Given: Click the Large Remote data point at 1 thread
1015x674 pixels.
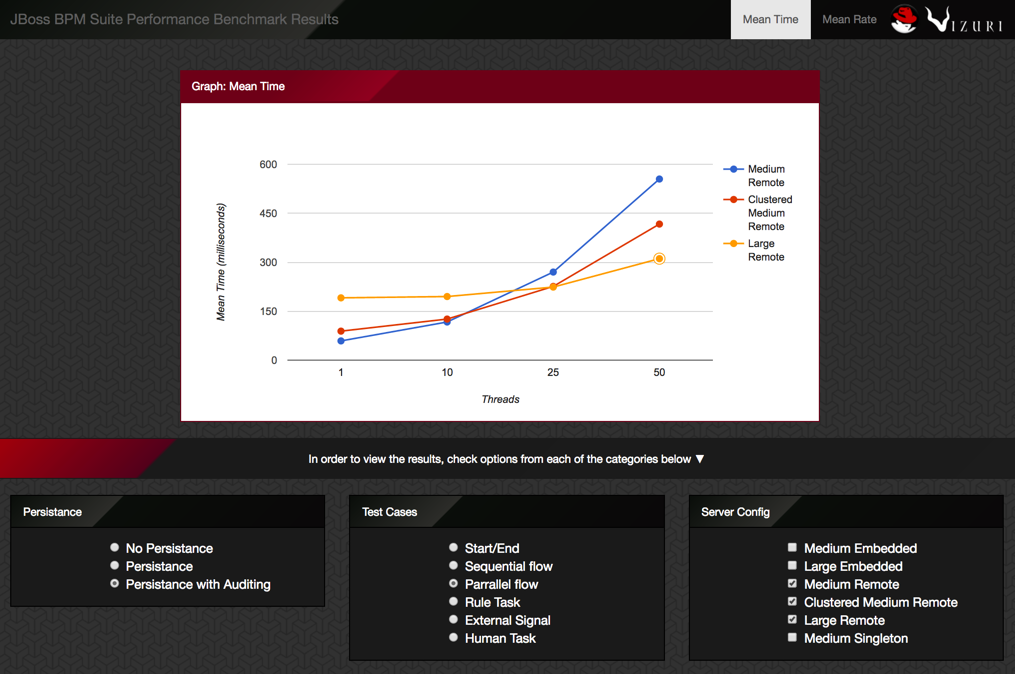Looking at the screenshot, I should tap(341, 298).
